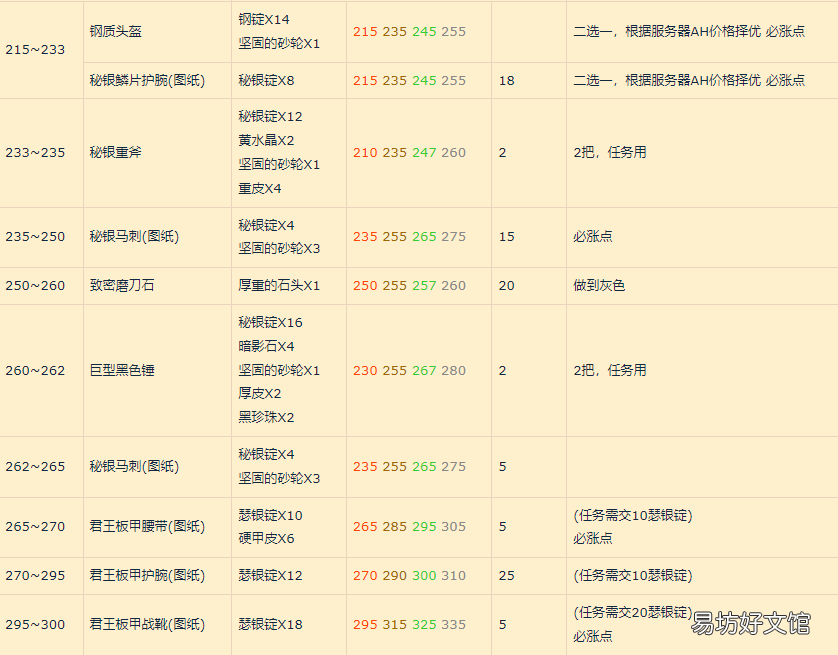Click material 秘银锭X12
The height and width of the screenshot is (655, 838).
click(x=270, y=116)
